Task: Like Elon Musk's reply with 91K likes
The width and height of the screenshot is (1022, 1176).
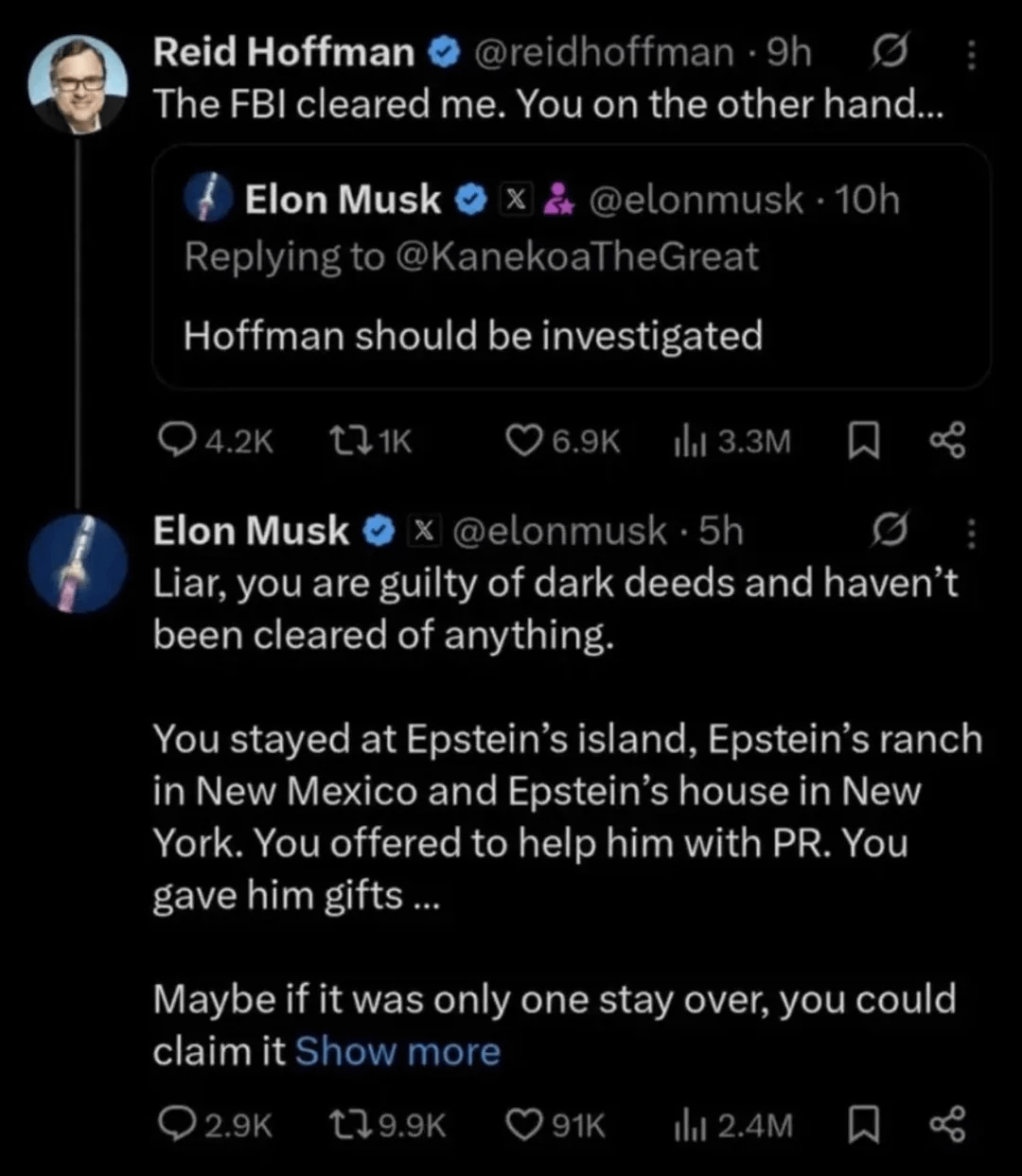Action: 522,1125
